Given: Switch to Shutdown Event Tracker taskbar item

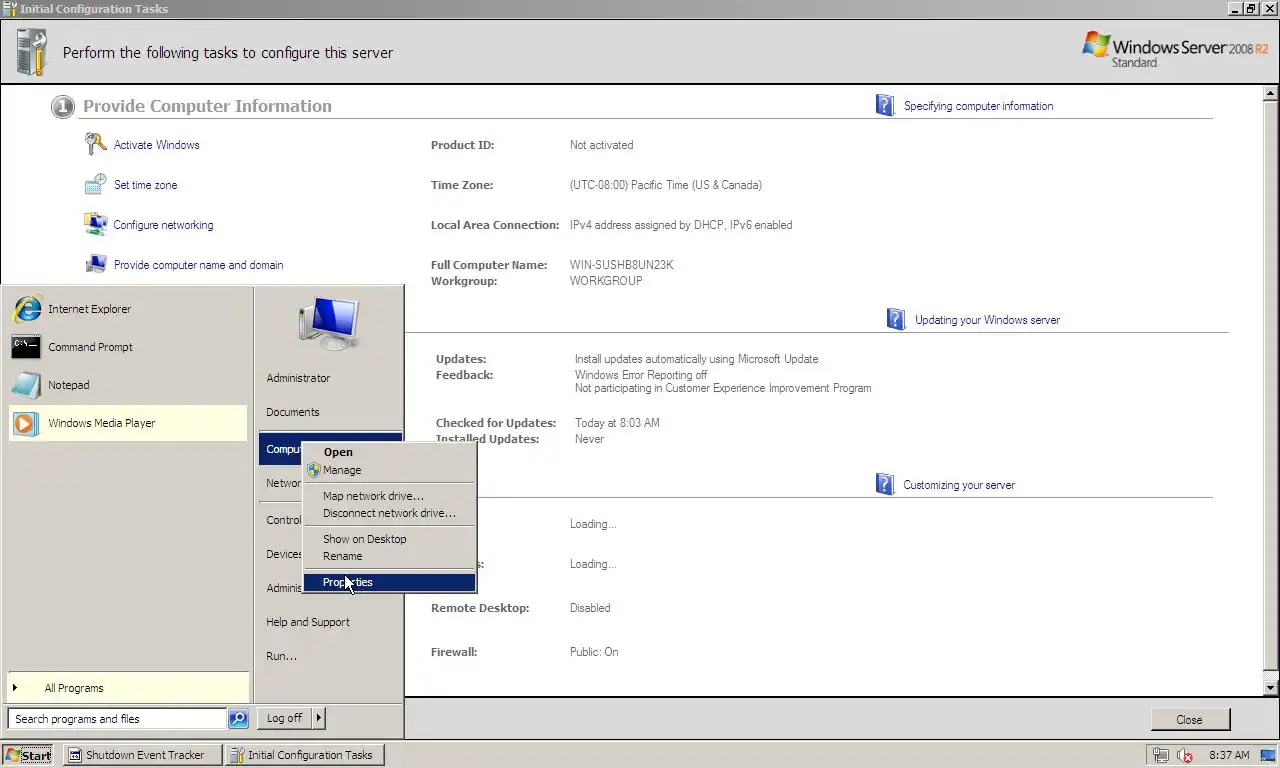Looking at the screenshot, I should coord(143,755).
